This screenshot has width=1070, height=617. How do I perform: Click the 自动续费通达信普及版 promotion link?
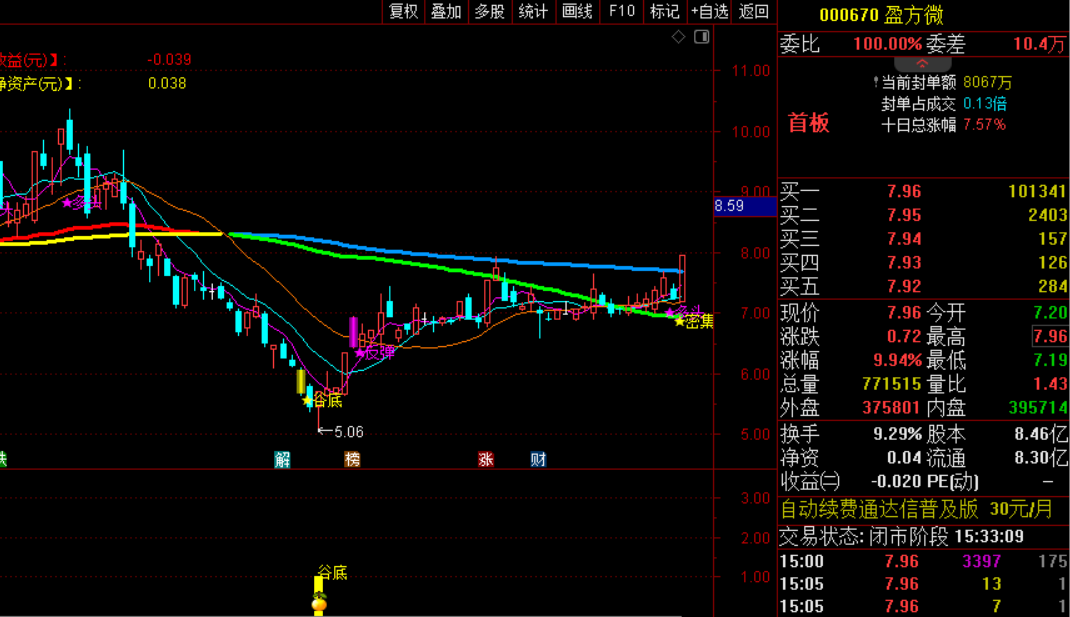pos(879,509)
